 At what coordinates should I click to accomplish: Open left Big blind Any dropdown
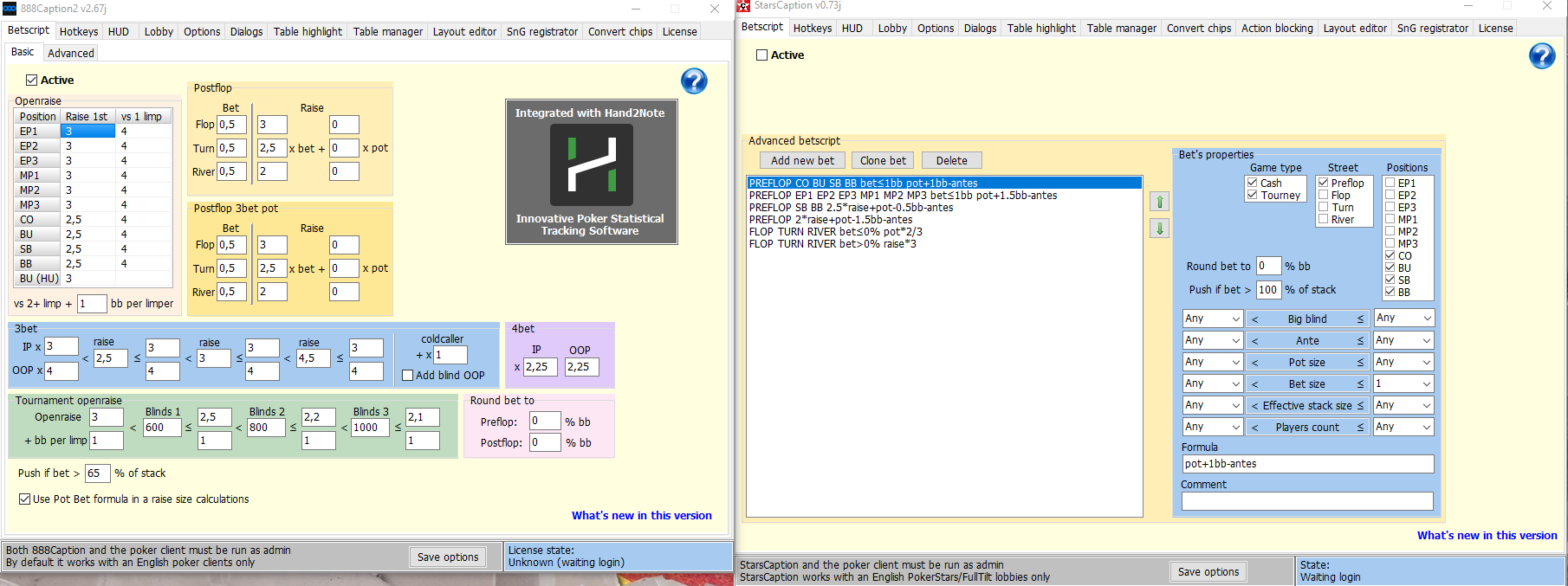[x=1213, y=319]
